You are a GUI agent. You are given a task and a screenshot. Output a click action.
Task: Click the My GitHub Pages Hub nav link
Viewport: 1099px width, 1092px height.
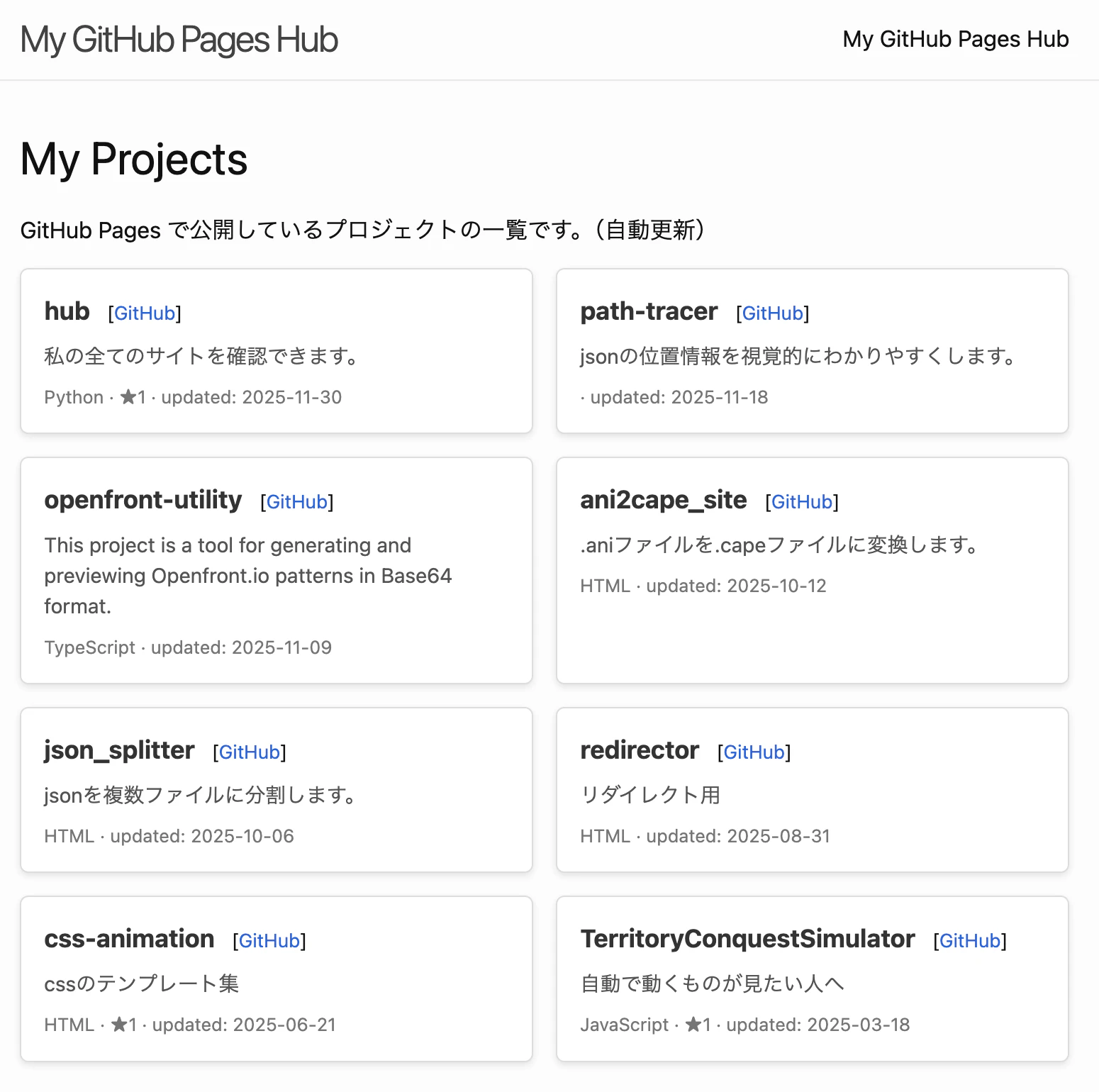coord(956,39)
